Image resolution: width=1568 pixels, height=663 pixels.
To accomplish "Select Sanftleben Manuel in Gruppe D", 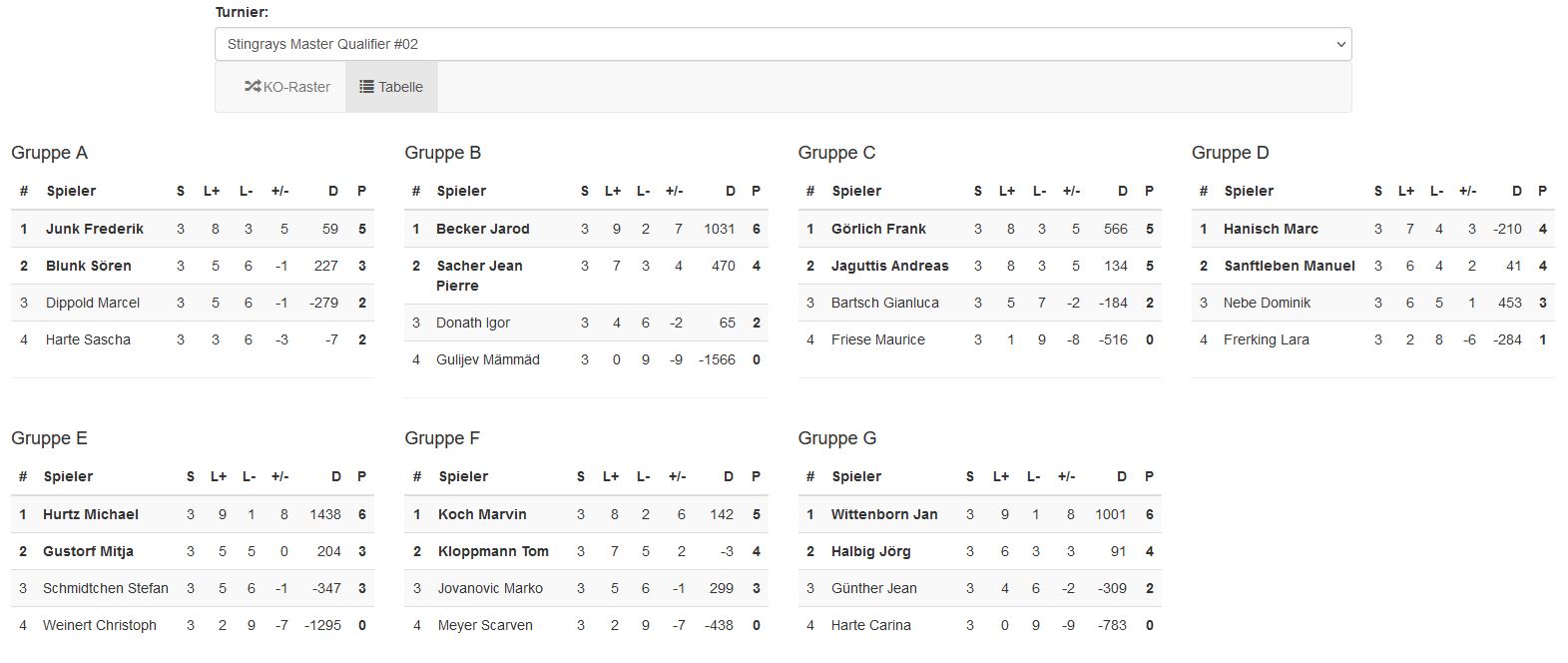I will click(x=1290, y=266).
